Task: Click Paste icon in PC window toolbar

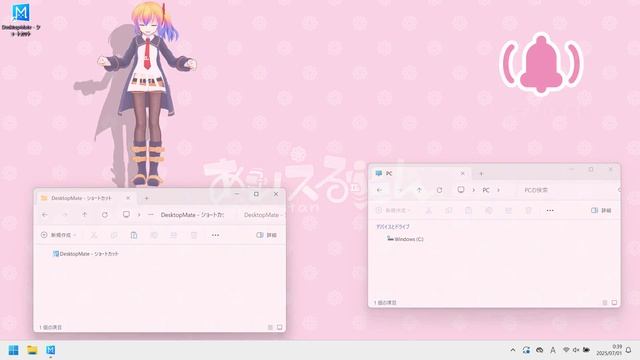Action: [468, 211]
